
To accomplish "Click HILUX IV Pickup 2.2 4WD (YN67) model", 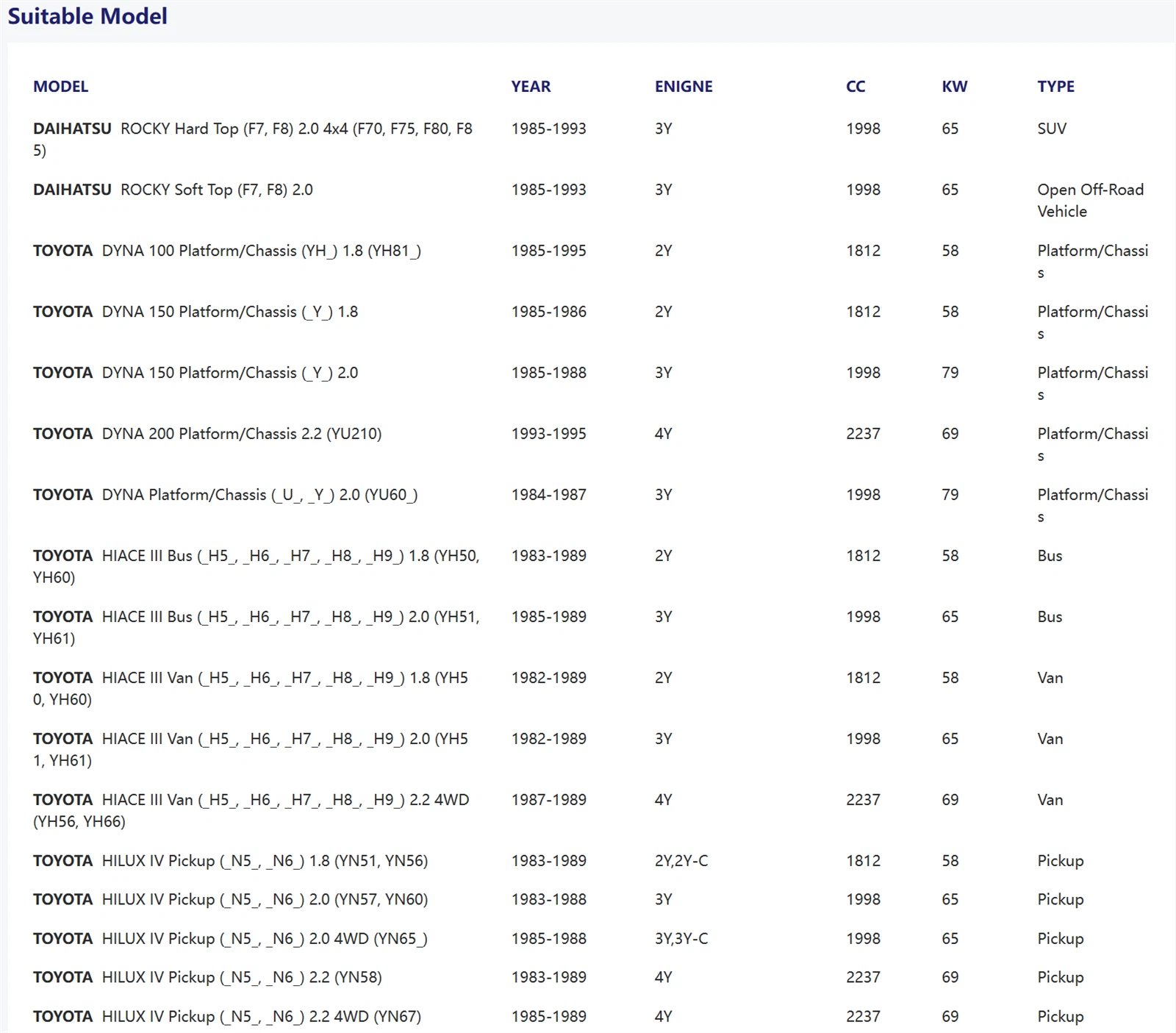I will [x=227, y=1017].
